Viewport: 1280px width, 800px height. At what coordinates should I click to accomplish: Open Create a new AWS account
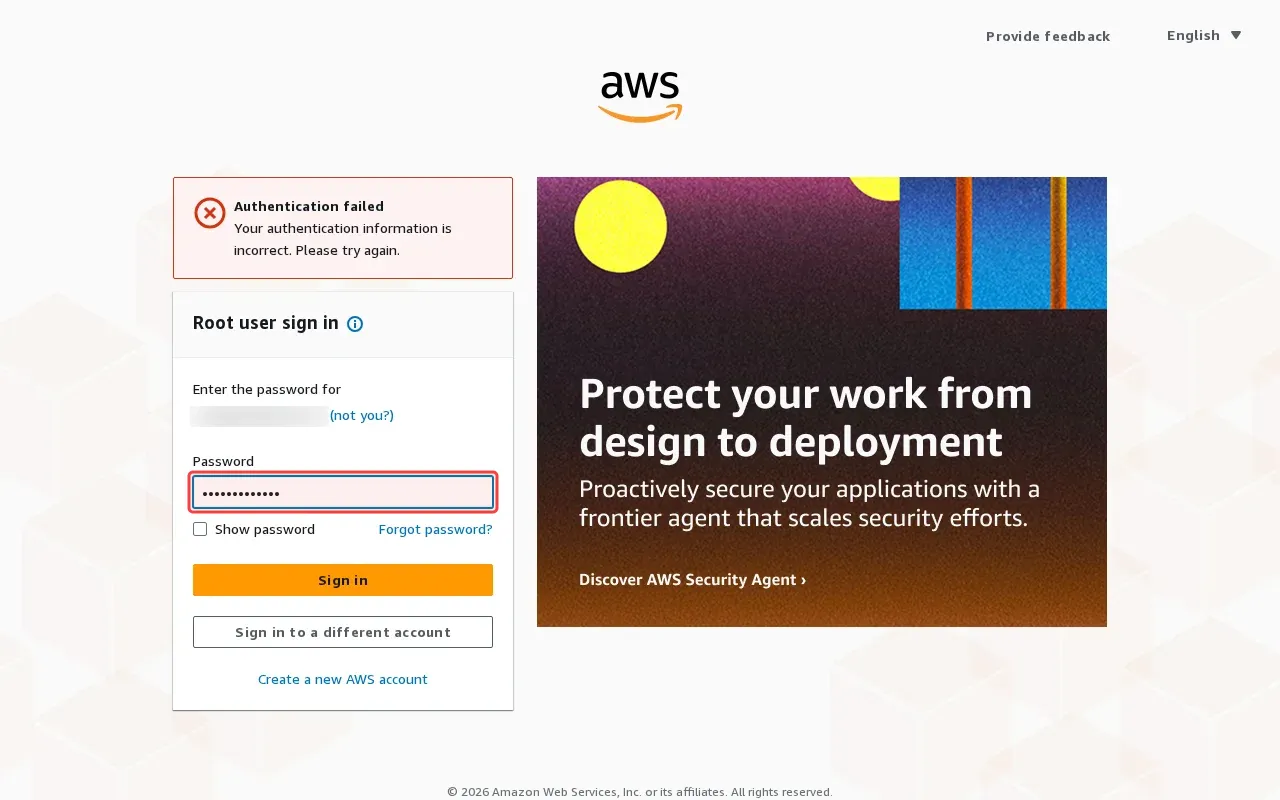pyautogui.click(x=343, y=679)
